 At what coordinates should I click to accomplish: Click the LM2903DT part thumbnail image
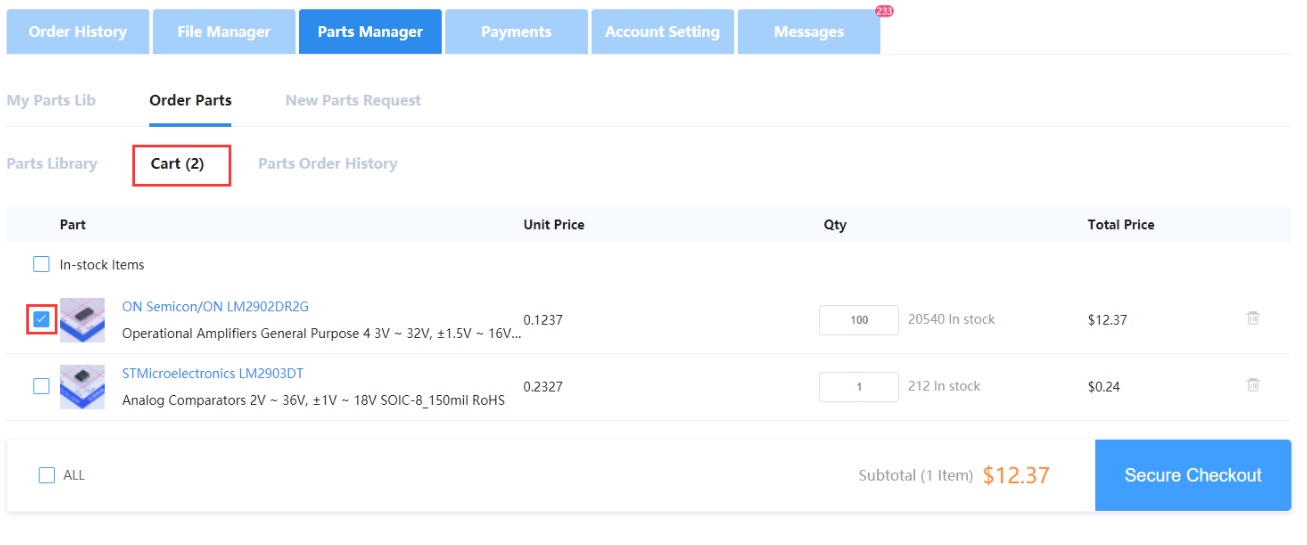[x=82, y=386]
